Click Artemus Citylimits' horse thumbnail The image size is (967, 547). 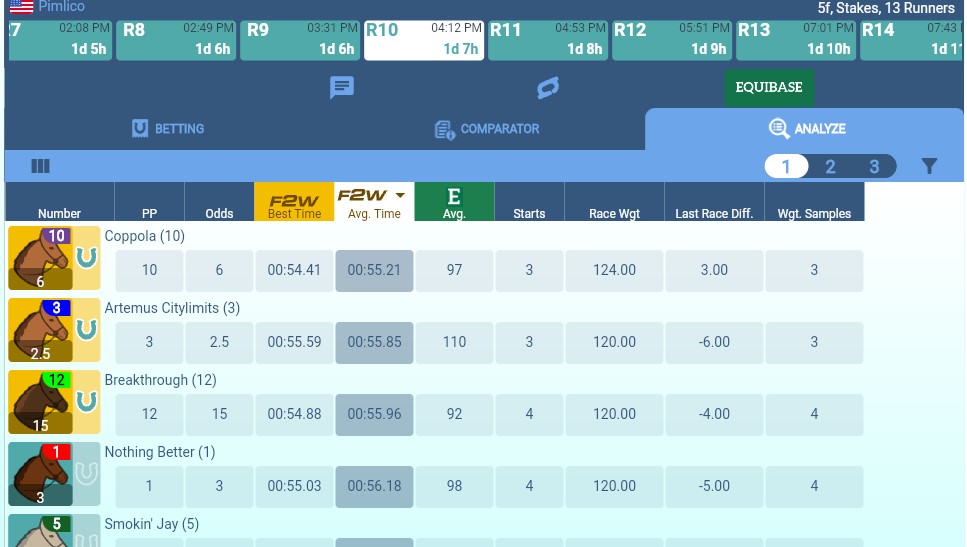tap(41, 330)
